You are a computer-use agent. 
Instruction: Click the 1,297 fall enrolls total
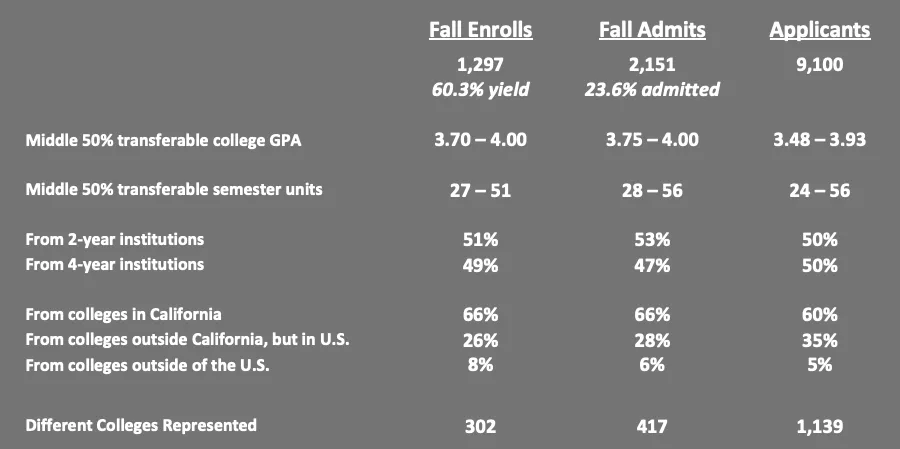(480, 65)
